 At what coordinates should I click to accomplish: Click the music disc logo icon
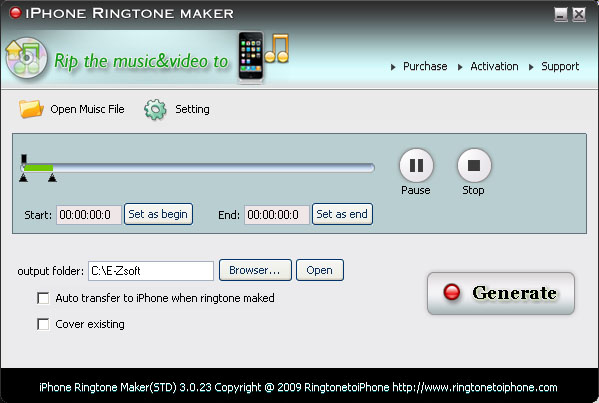26,58
